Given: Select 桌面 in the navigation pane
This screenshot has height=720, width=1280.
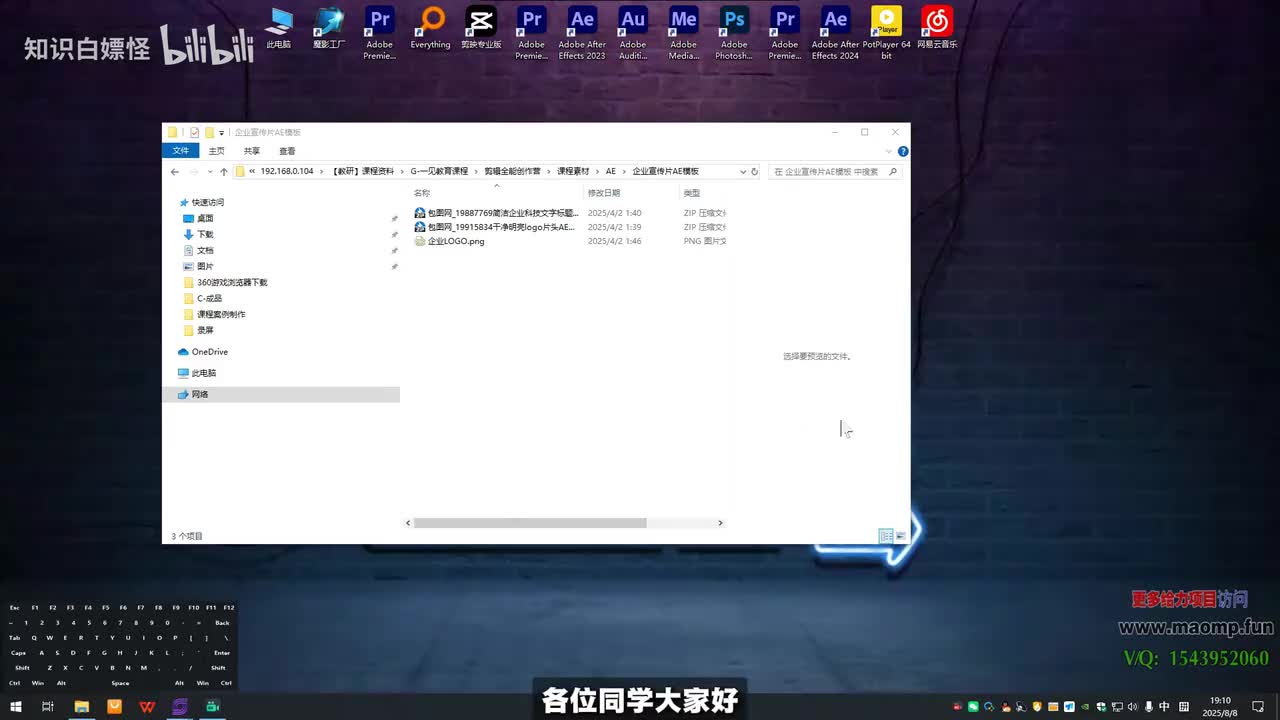Looking at the screenshot, I should click(x=205, y=218).
